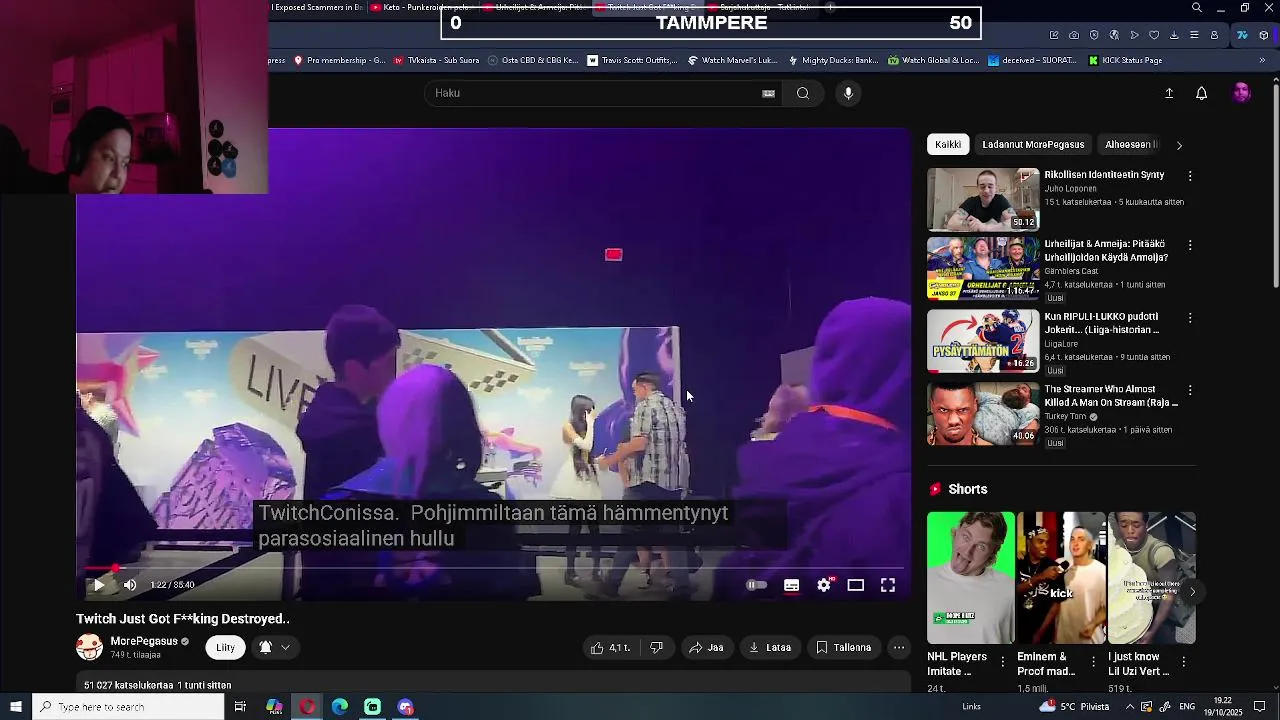
Task: Open Microsoft Edge from taskbar
Action: click(x=340, y=707)
